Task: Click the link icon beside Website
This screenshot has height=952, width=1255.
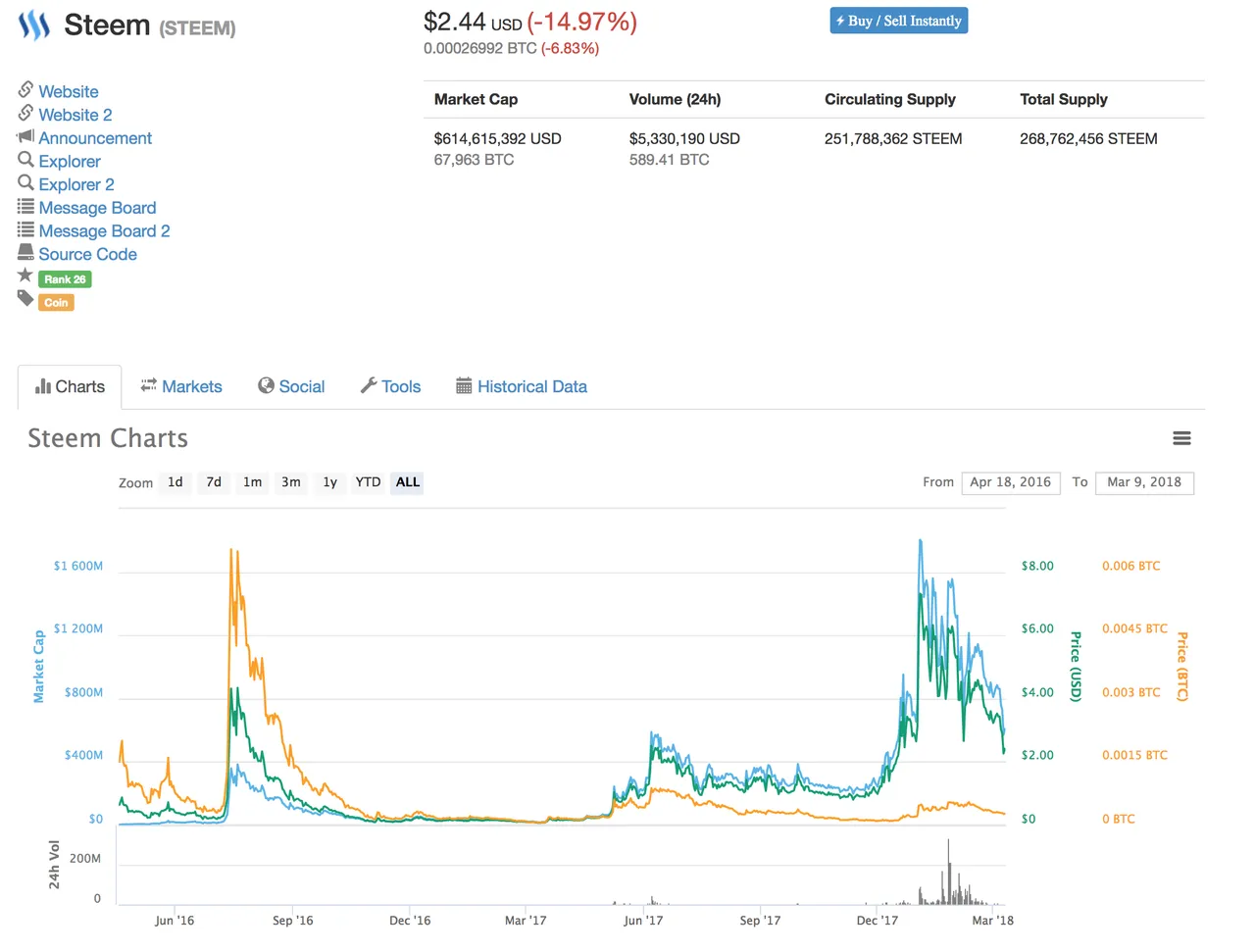Action: 26,89
